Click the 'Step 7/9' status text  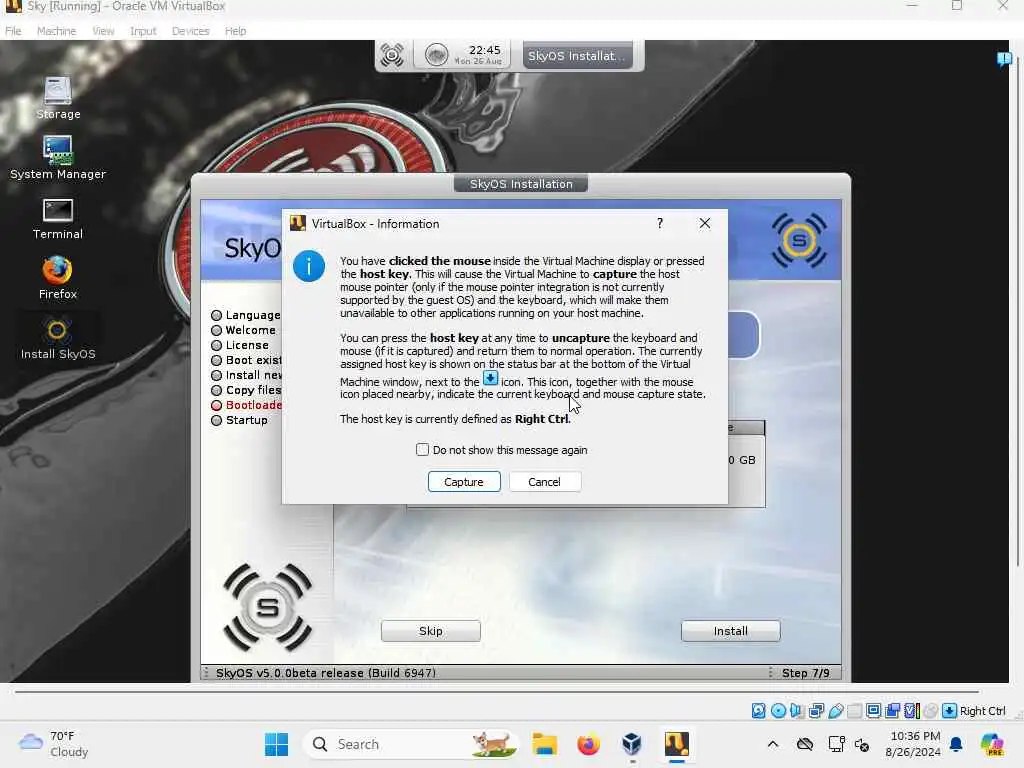[806, 673]
